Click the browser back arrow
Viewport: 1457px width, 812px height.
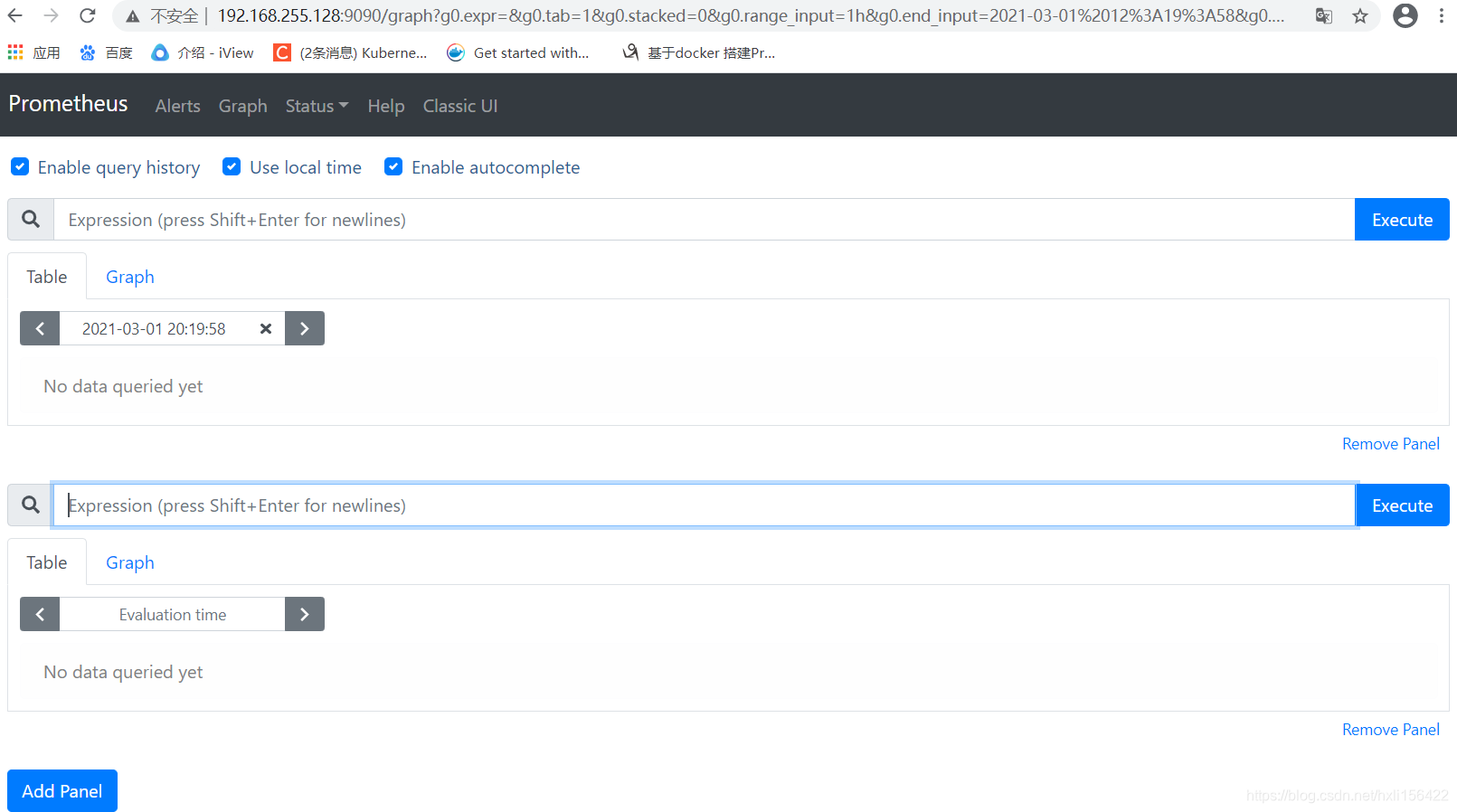pyautogui.click(x=15, y=15)
